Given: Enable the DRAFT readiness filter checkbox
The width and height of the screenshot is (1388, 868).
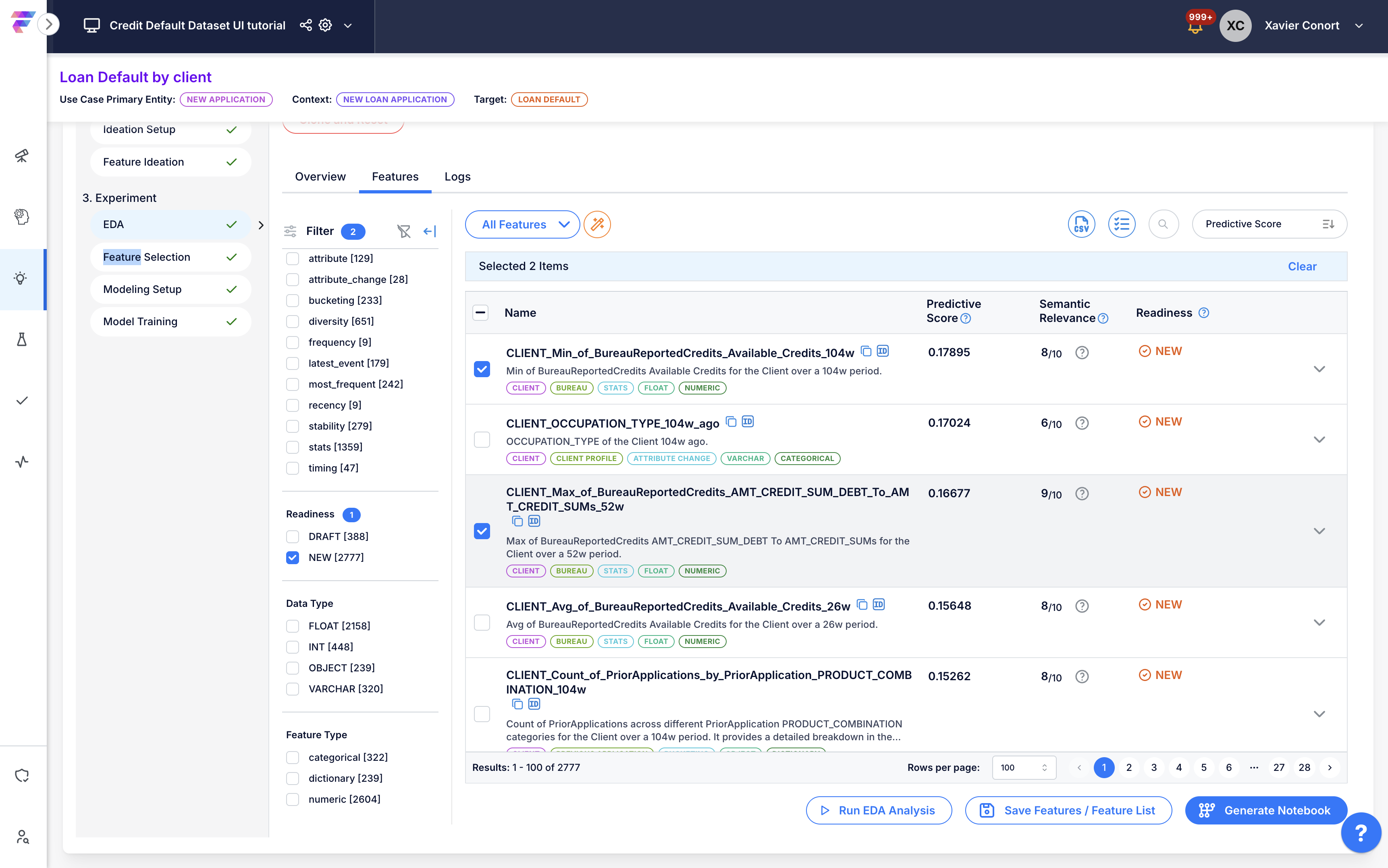Looking at the screenshot, I should [293, 536].
